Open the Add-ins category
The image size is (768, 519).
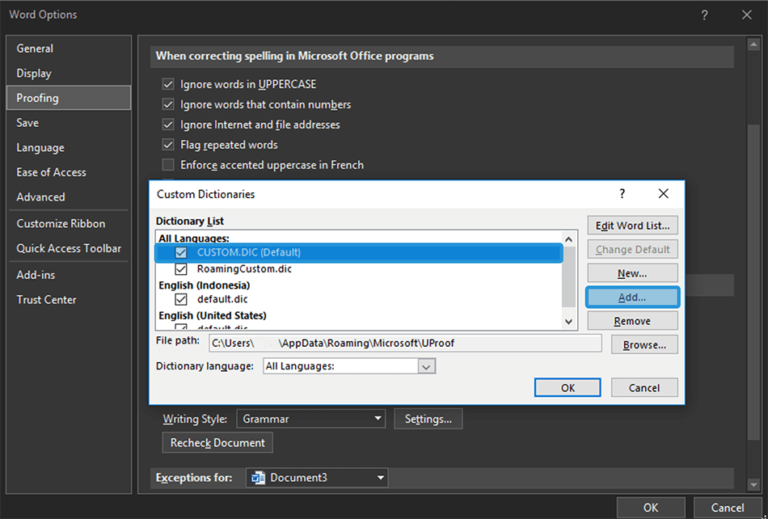(x=69, y=275)
